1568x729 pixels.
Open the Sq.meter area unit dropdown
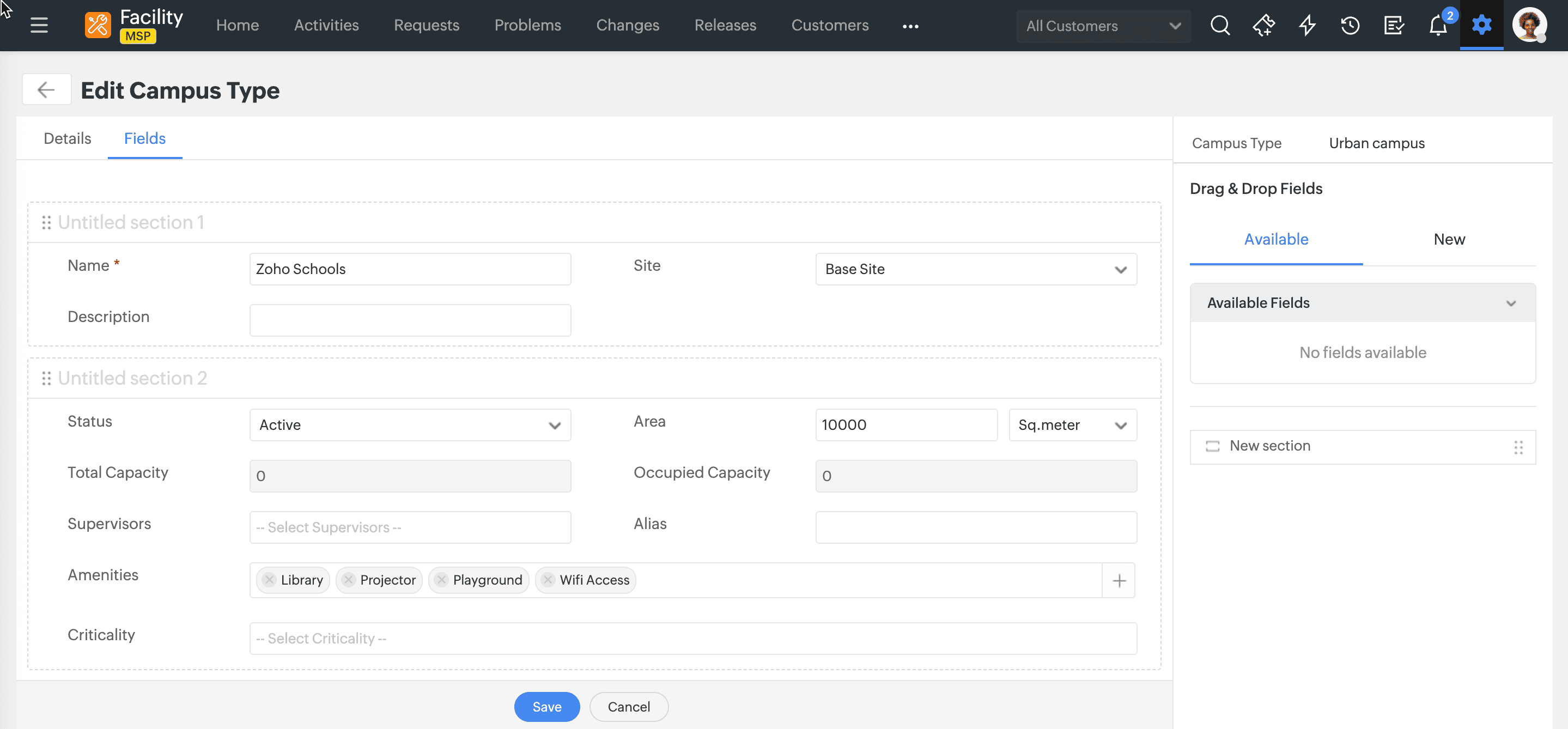(1072, 425)
